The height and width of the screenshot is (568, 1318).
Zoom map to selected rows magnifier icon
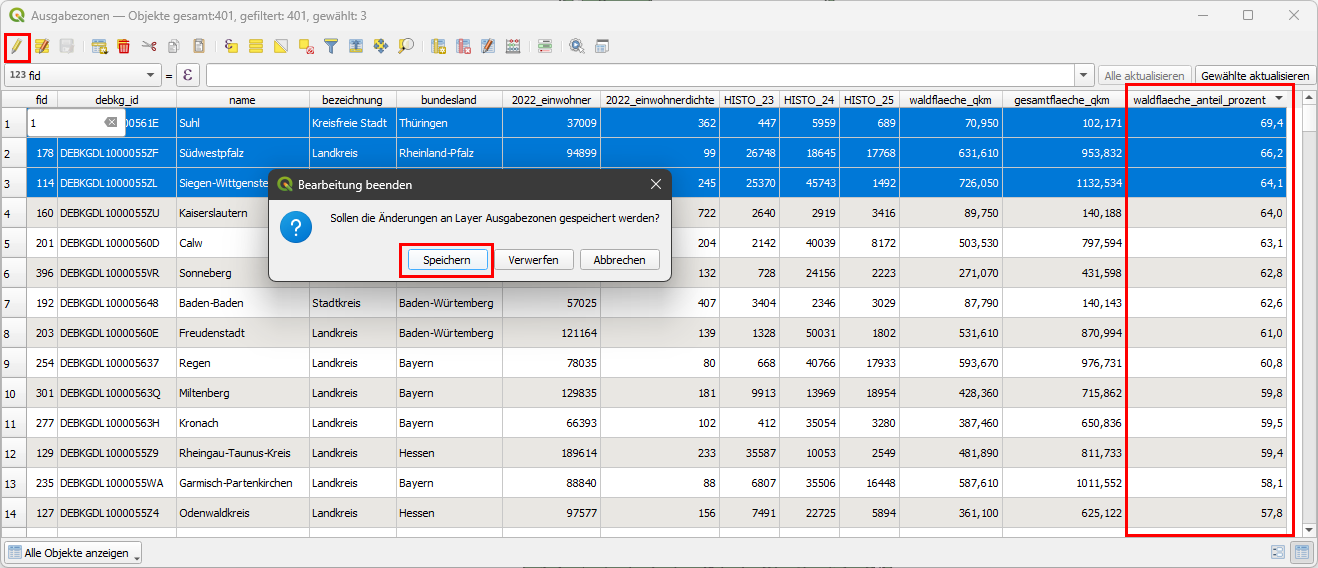tap(406, 46)
